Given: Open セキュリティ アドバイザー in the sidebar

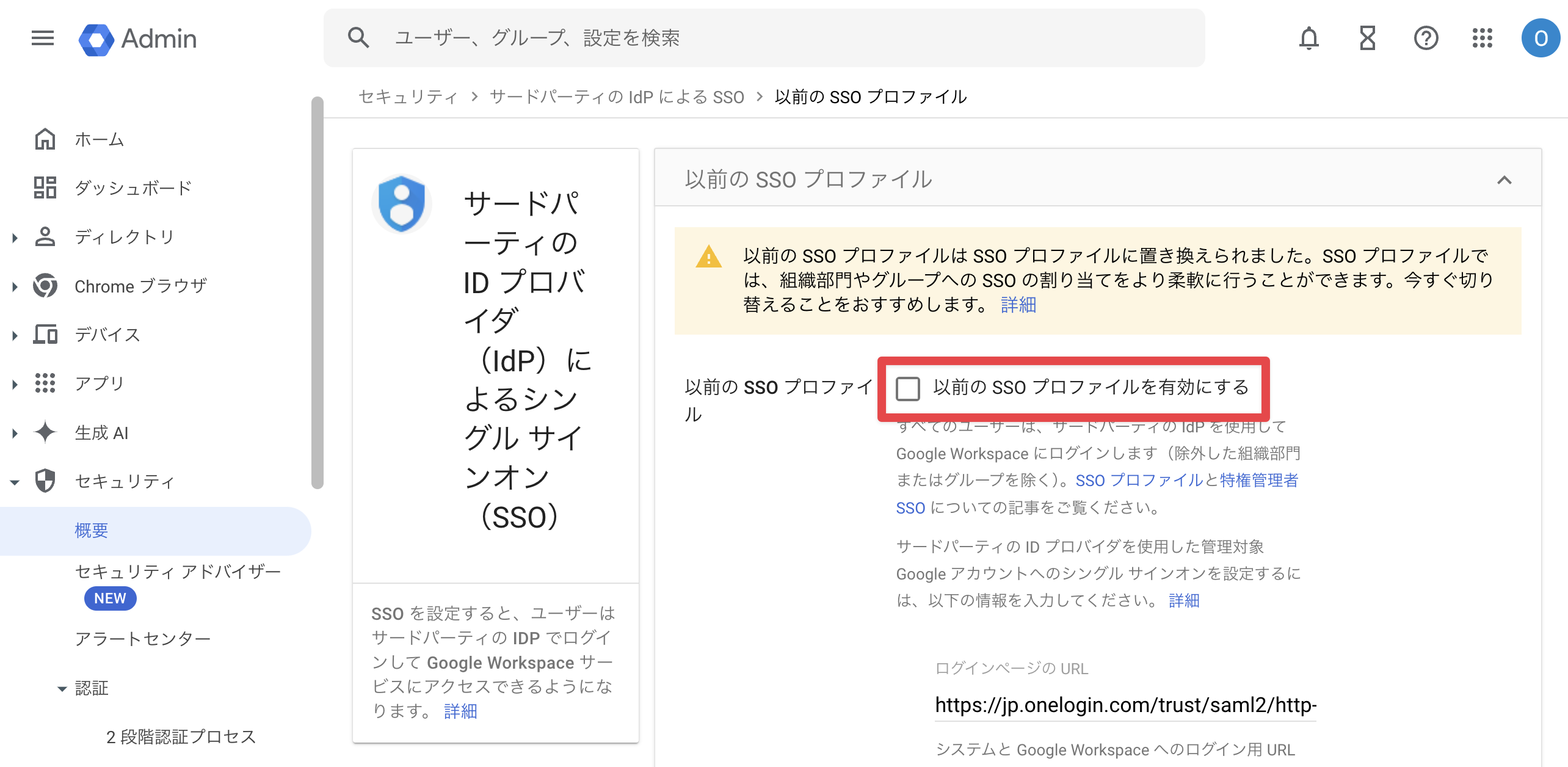Looking at the screenshot, I should tap(178, 572).
